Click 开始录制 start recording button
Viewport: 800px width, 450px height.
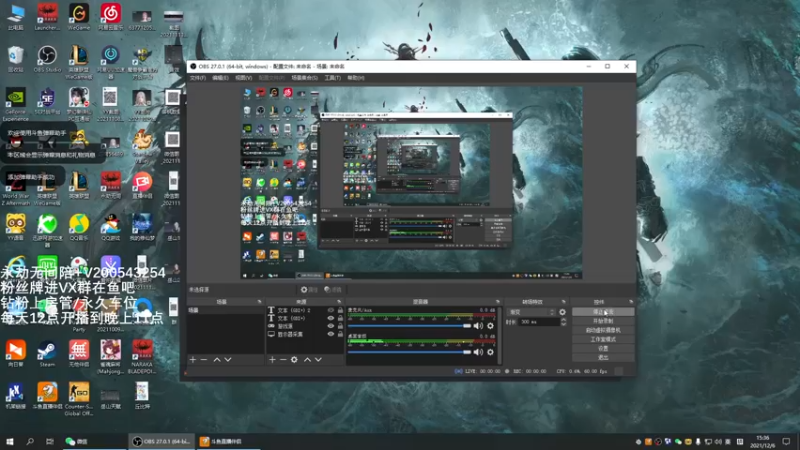(x=603, y=321)
